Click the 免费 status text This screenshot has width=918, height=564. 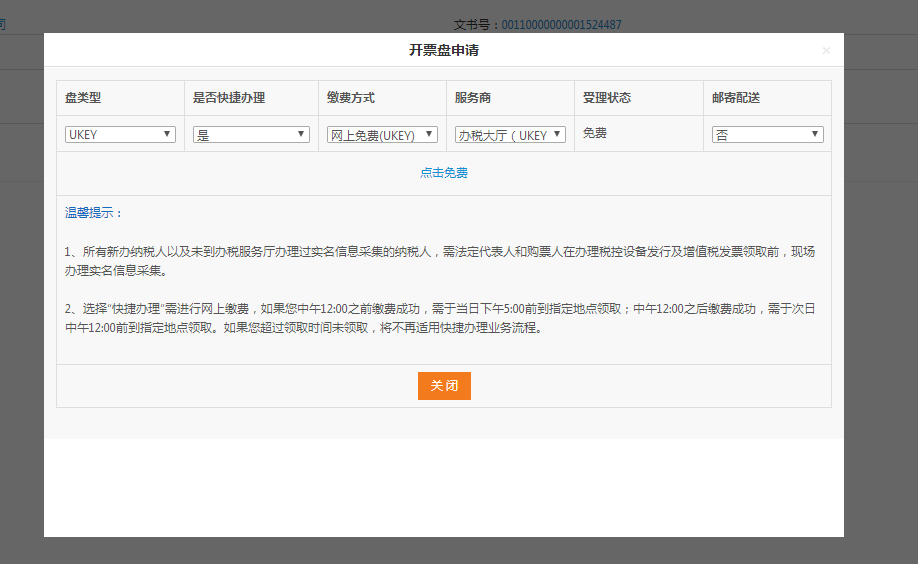pyautogui.click(x=595, y=133)
